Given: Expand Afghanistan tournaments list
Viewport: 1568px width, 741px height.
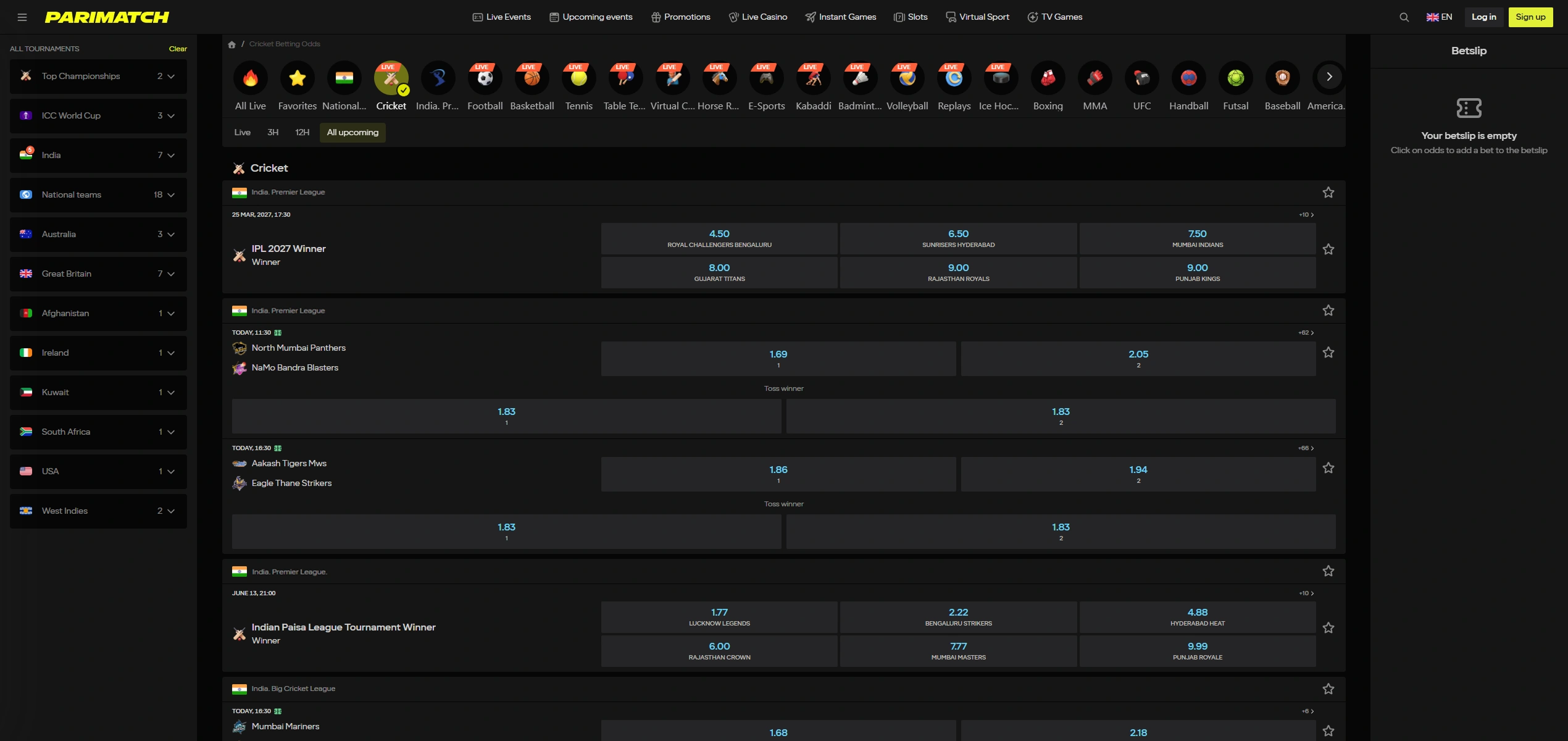Looking at the screenshot, I should tap(98, 314).
